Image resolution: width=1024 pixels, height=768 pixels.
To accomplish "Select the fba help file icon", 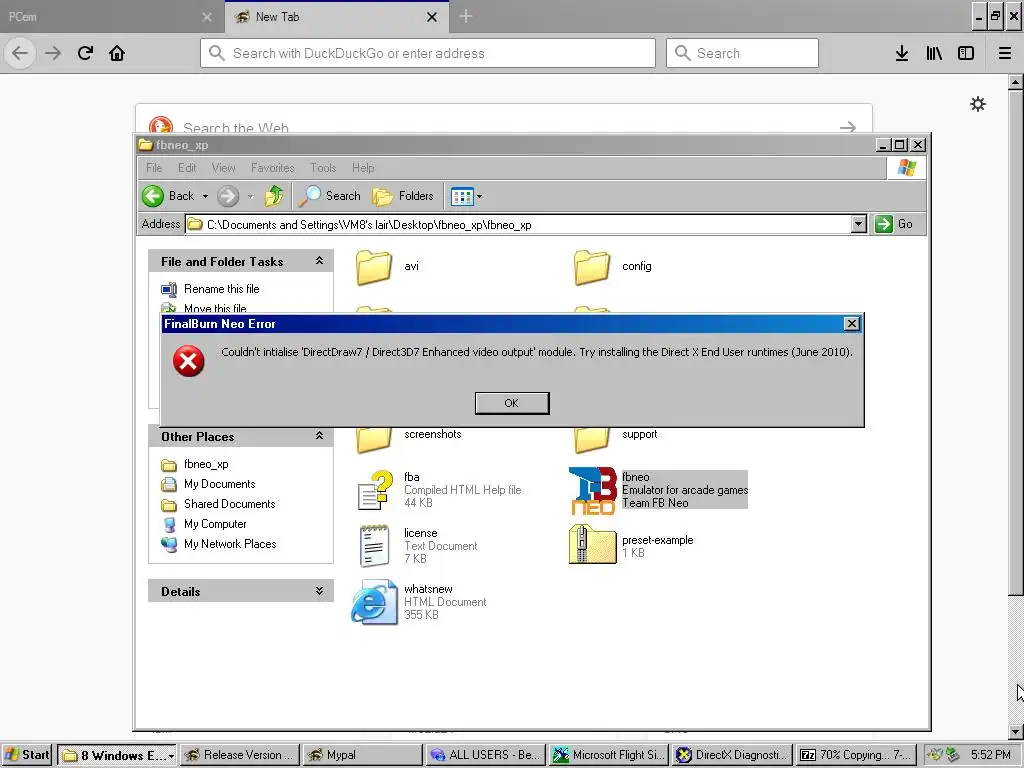I will tap(376, 490).
